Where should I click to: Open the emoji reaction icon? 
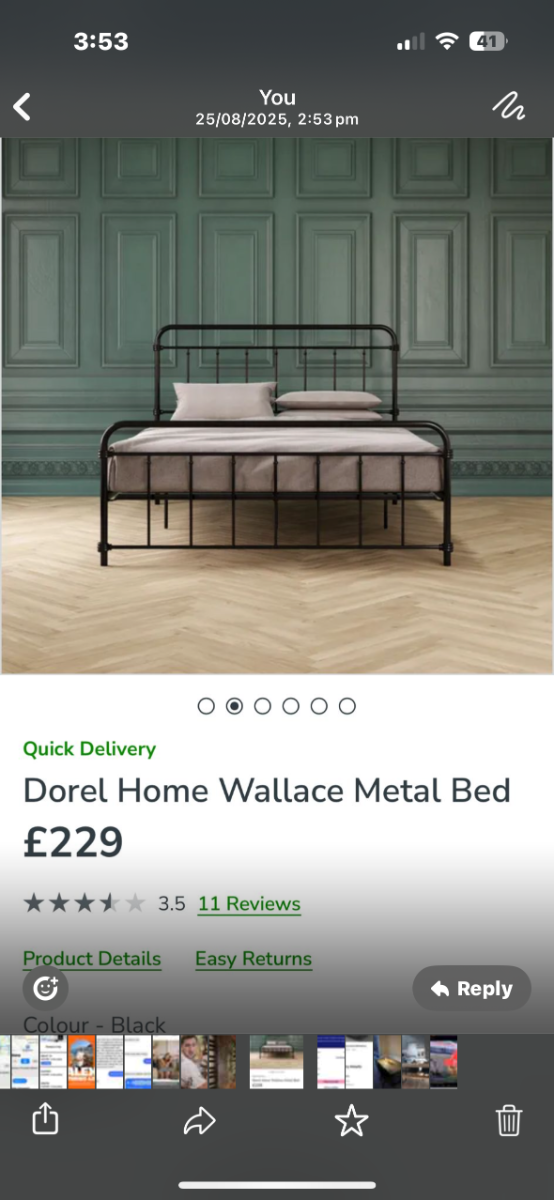point(46,988)
